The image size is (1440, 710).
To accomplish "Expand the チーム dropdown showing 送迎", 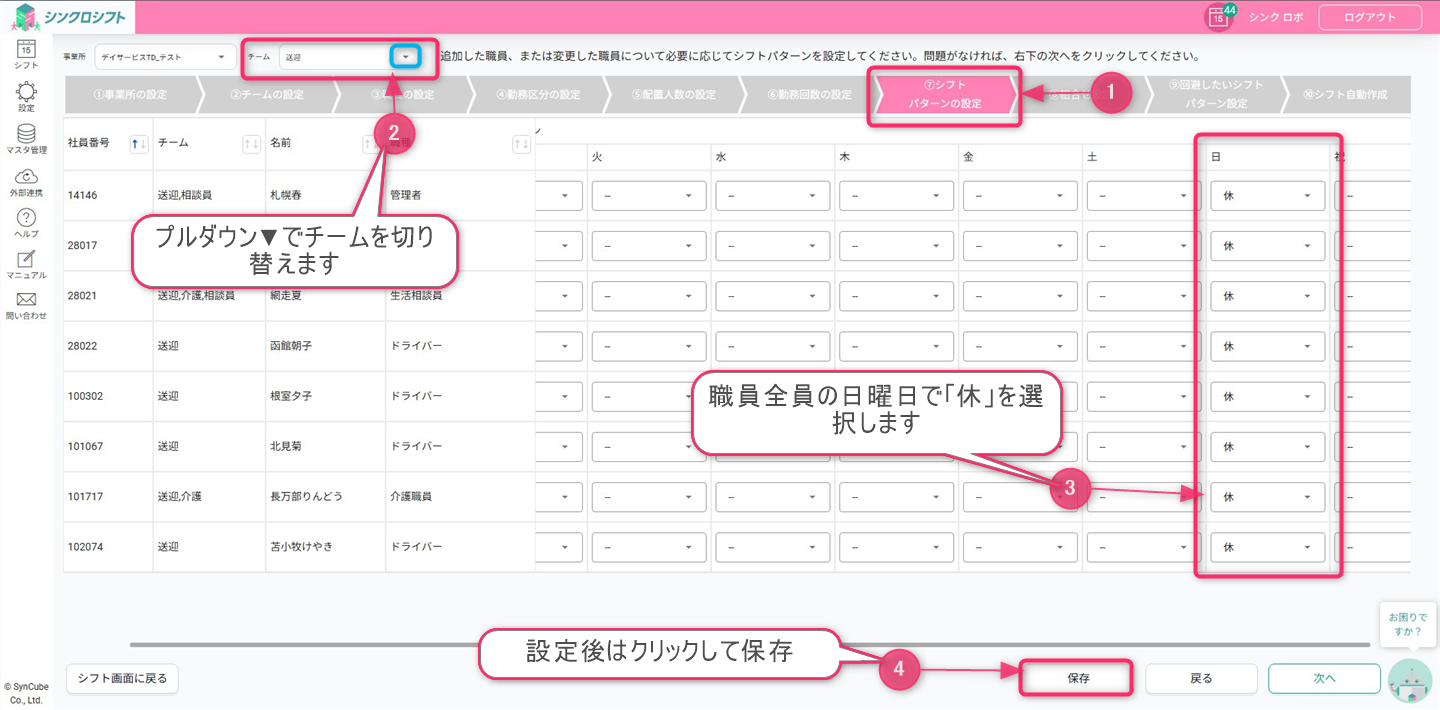I will pos(405,57).
